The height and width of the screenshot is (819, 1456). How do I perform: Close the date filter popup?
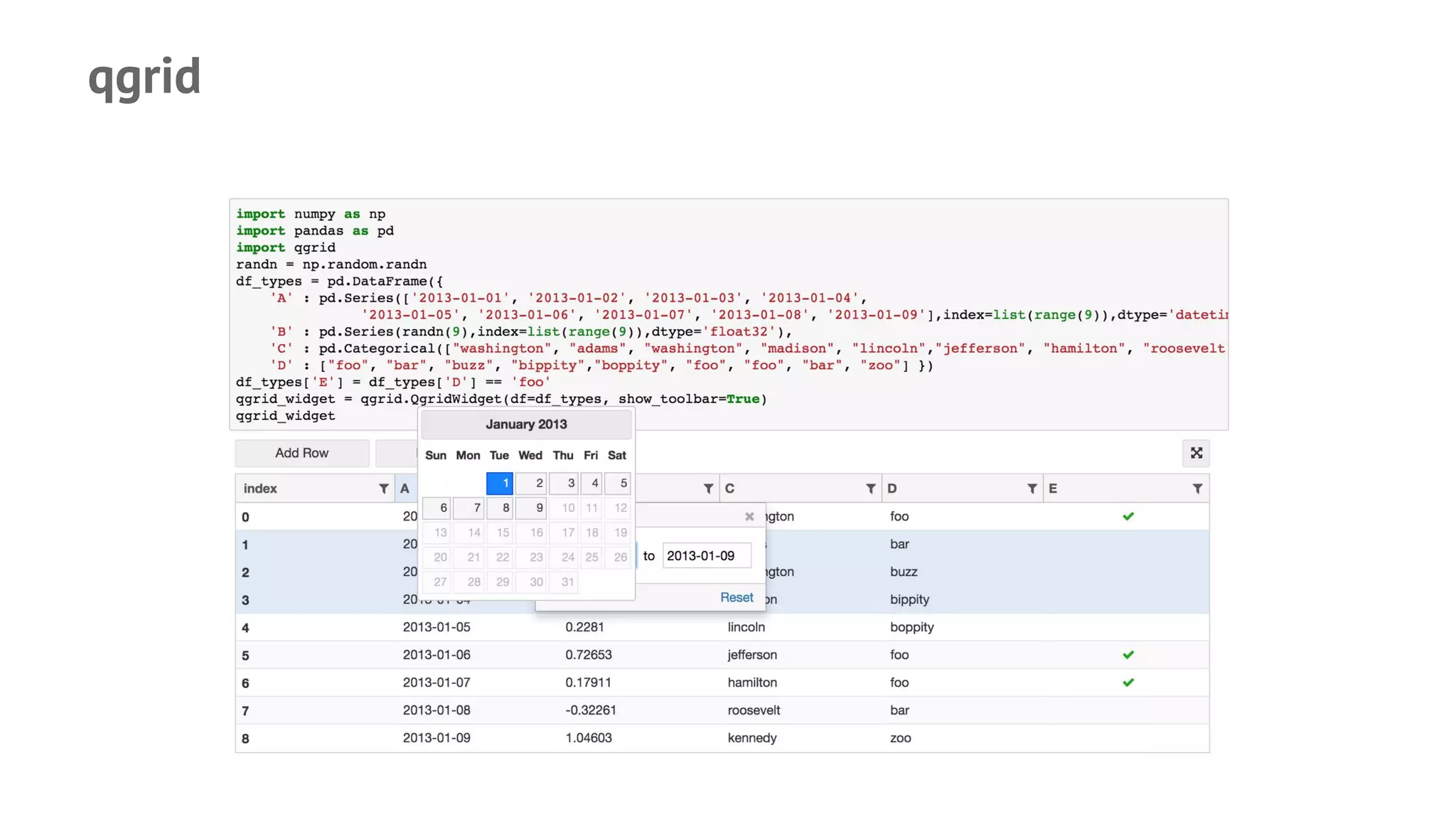(749, 517)
